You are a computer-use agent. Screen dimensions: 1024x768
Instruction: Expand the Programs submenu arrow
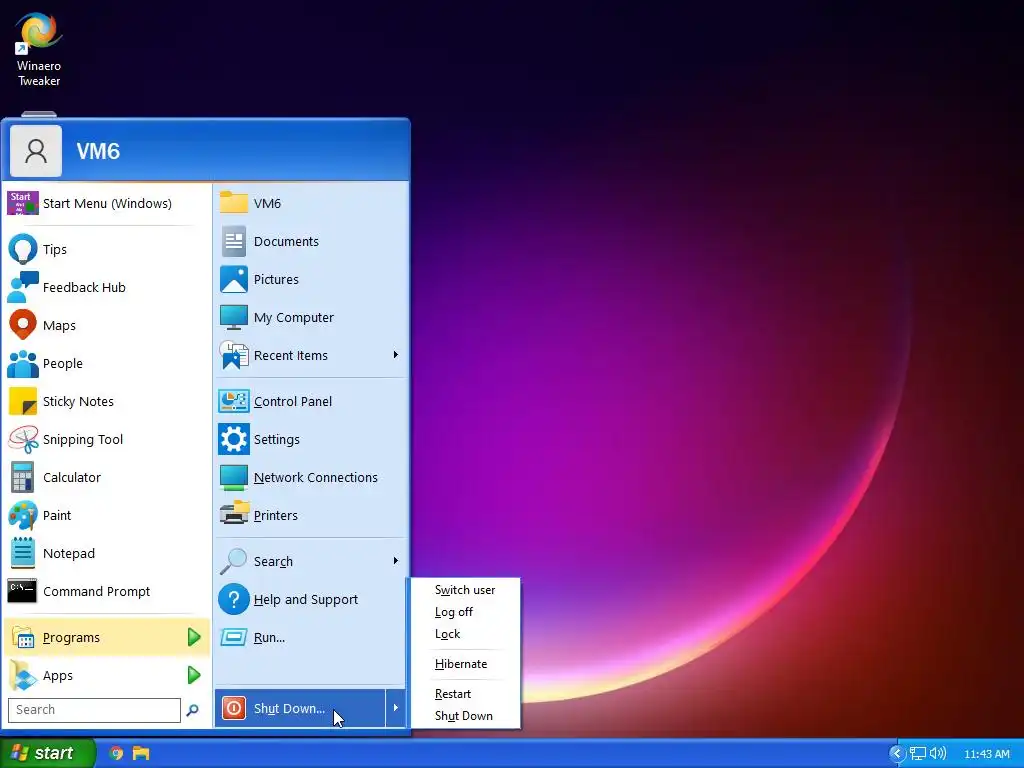pos(194,637)
